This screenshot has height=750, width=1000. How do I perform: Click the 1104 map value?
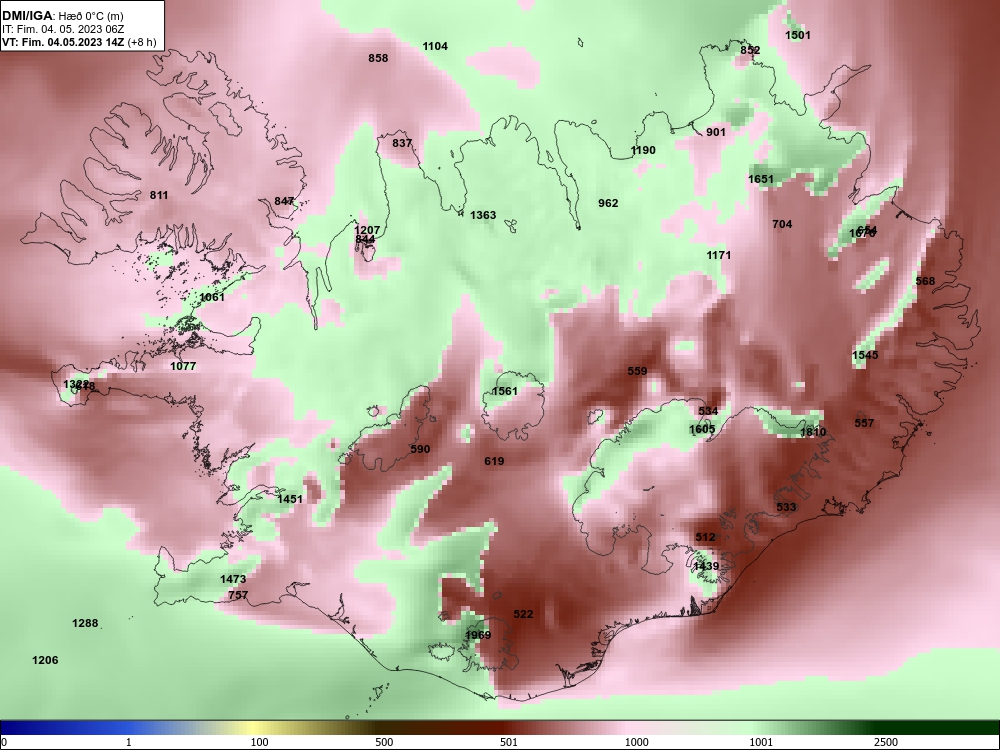[x=435, y=46]
